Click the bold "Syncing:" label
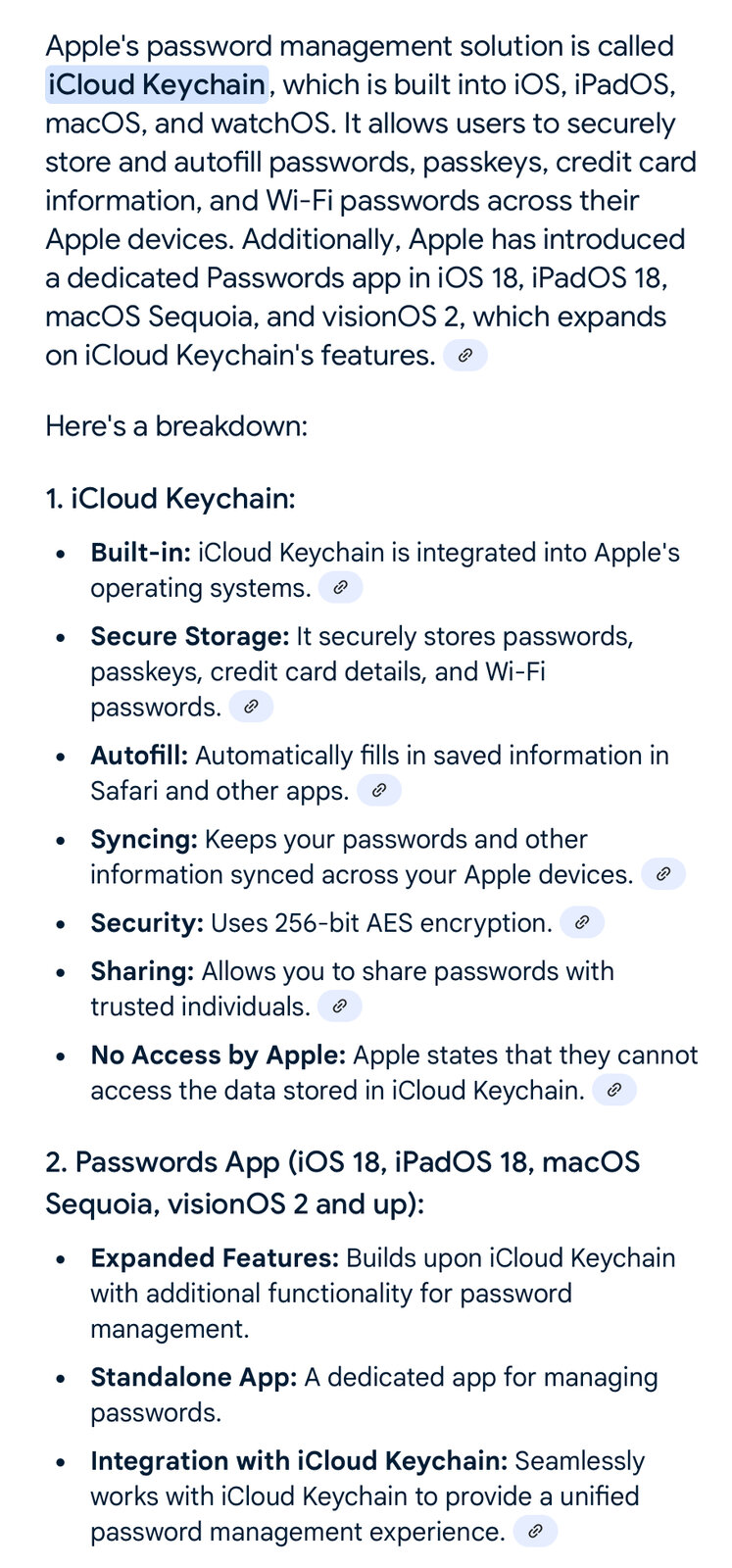Viewport: 732px width, 1568px height. coord(144,840)
